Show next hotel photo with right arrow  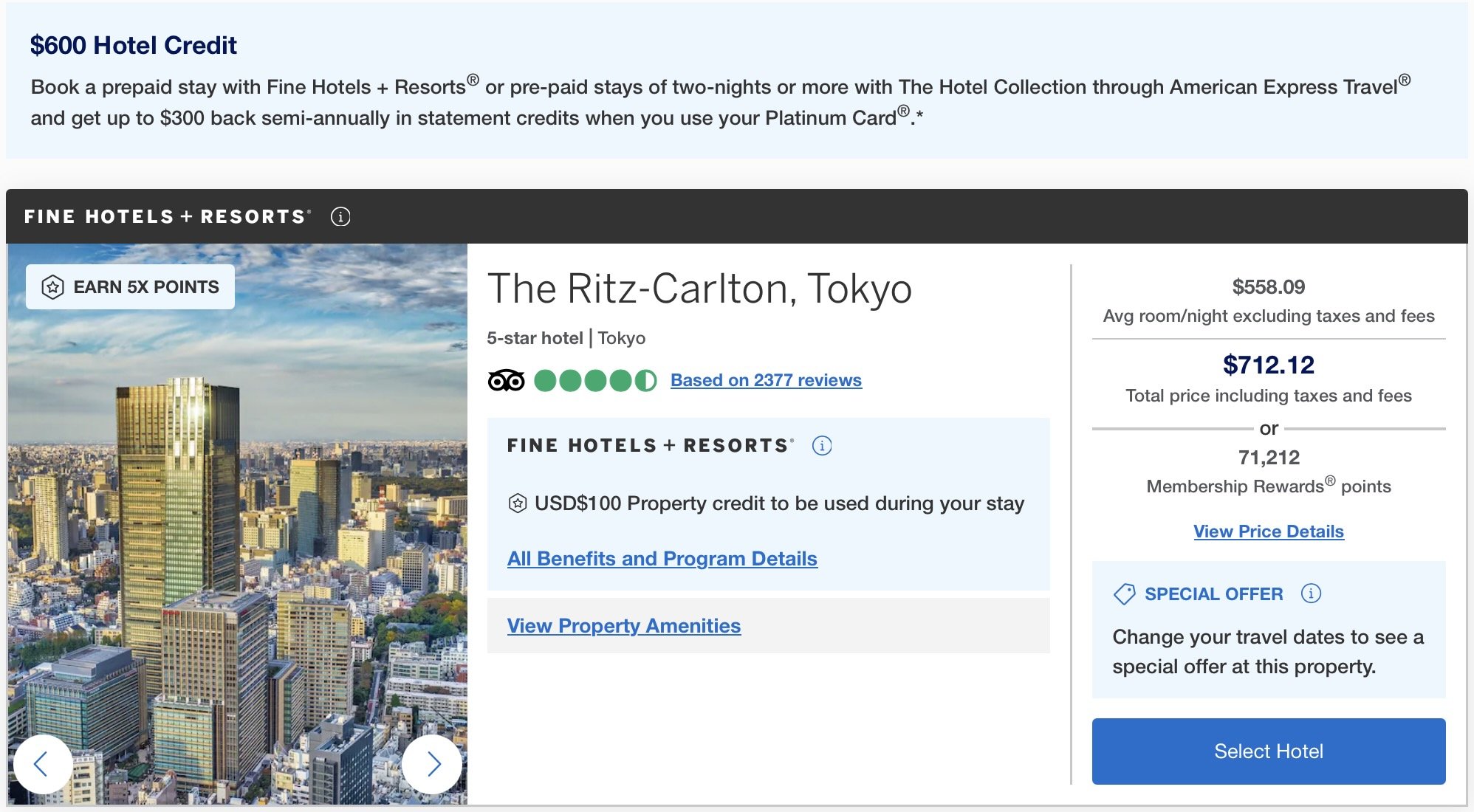click(433, 764)
